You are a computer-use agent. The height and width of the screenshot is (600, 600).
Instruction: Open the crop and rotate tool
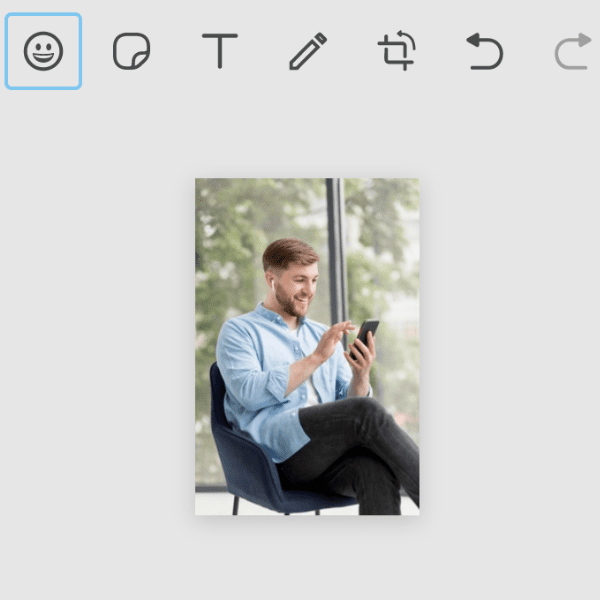click(x=396, y=51)
